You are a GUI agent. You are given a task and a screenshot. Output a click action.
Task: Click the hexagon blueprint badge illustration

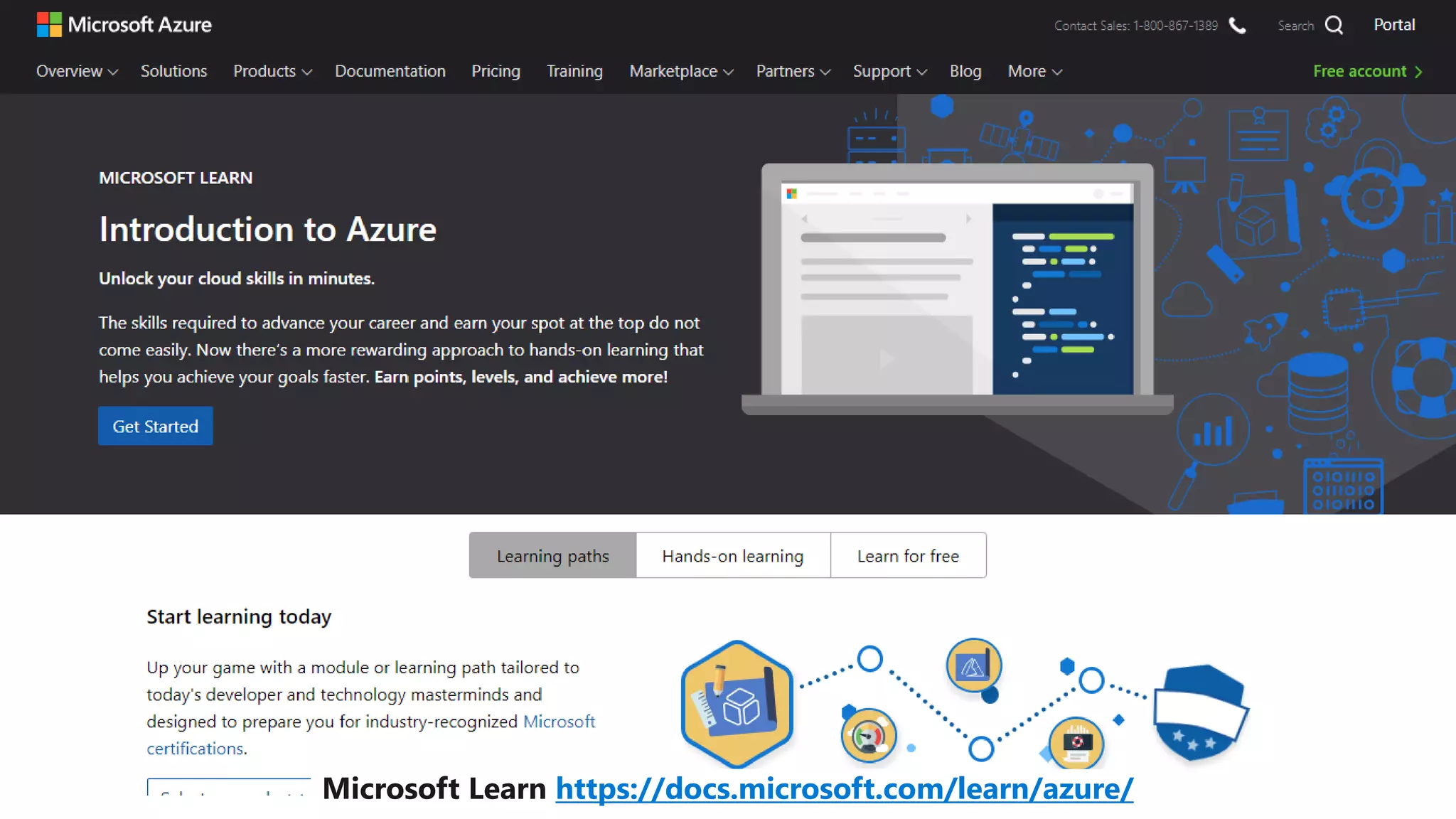(x=737, y=704)
